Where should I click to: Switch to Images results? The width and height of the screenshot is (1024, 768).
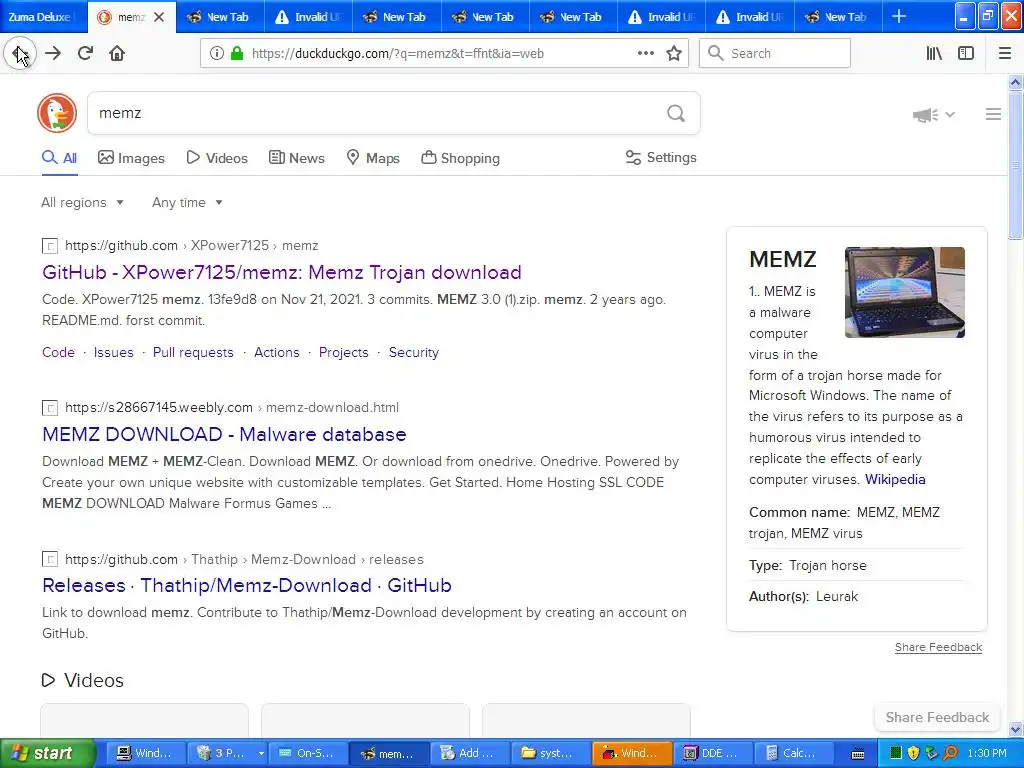[x=131, y=158]
